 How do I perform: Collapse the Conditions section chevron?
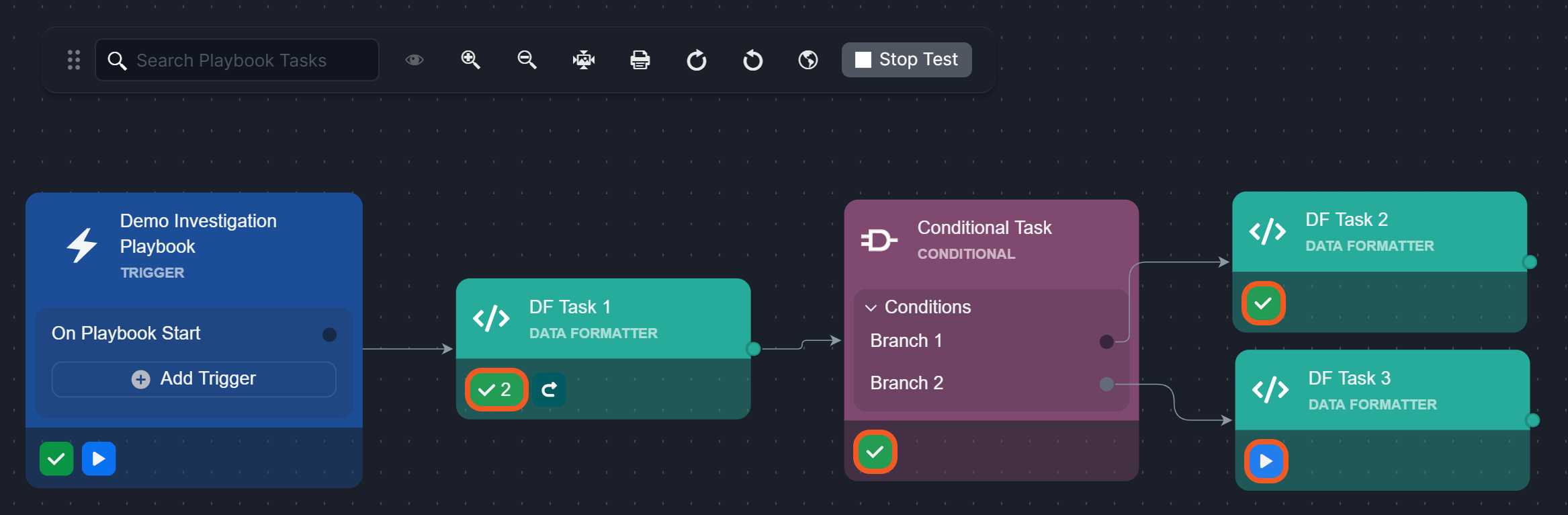coord(871,308)
